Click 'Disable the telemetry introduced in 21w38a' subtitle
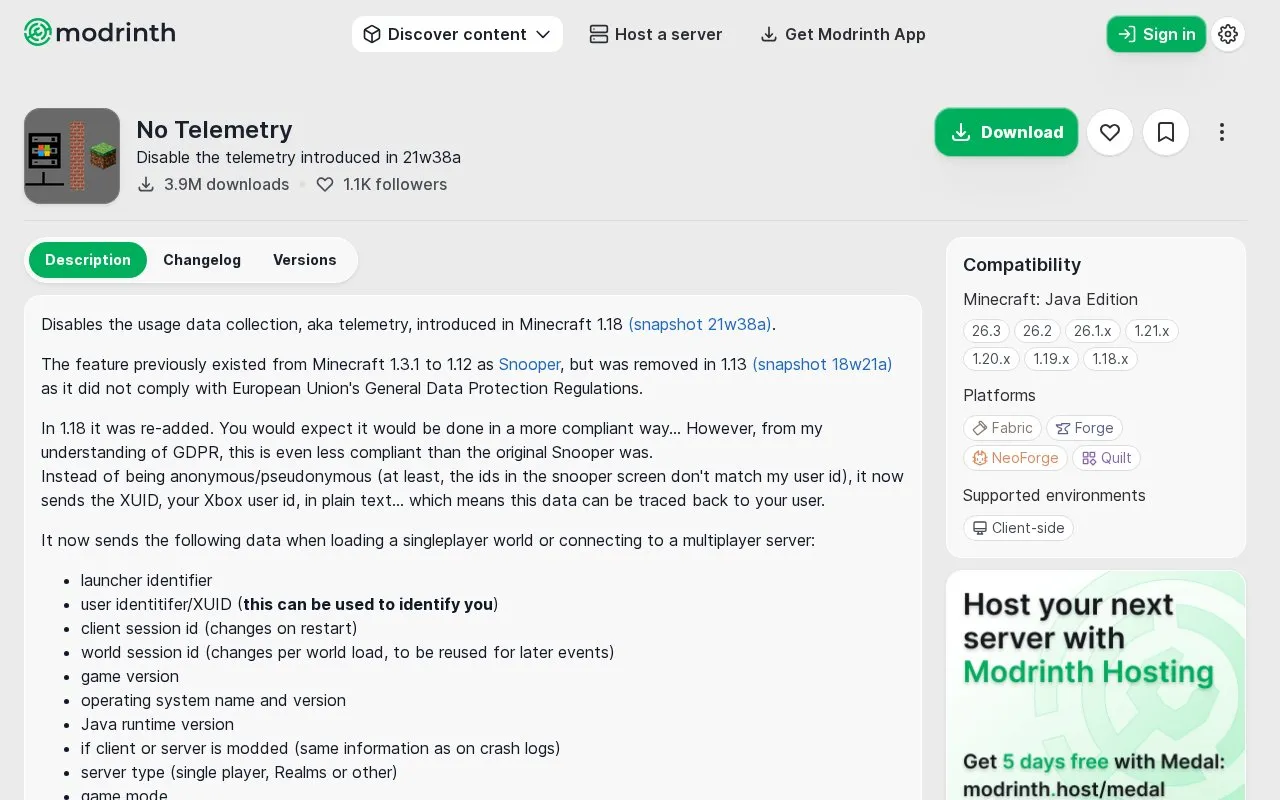1280x800 pixels. [298, 157]
